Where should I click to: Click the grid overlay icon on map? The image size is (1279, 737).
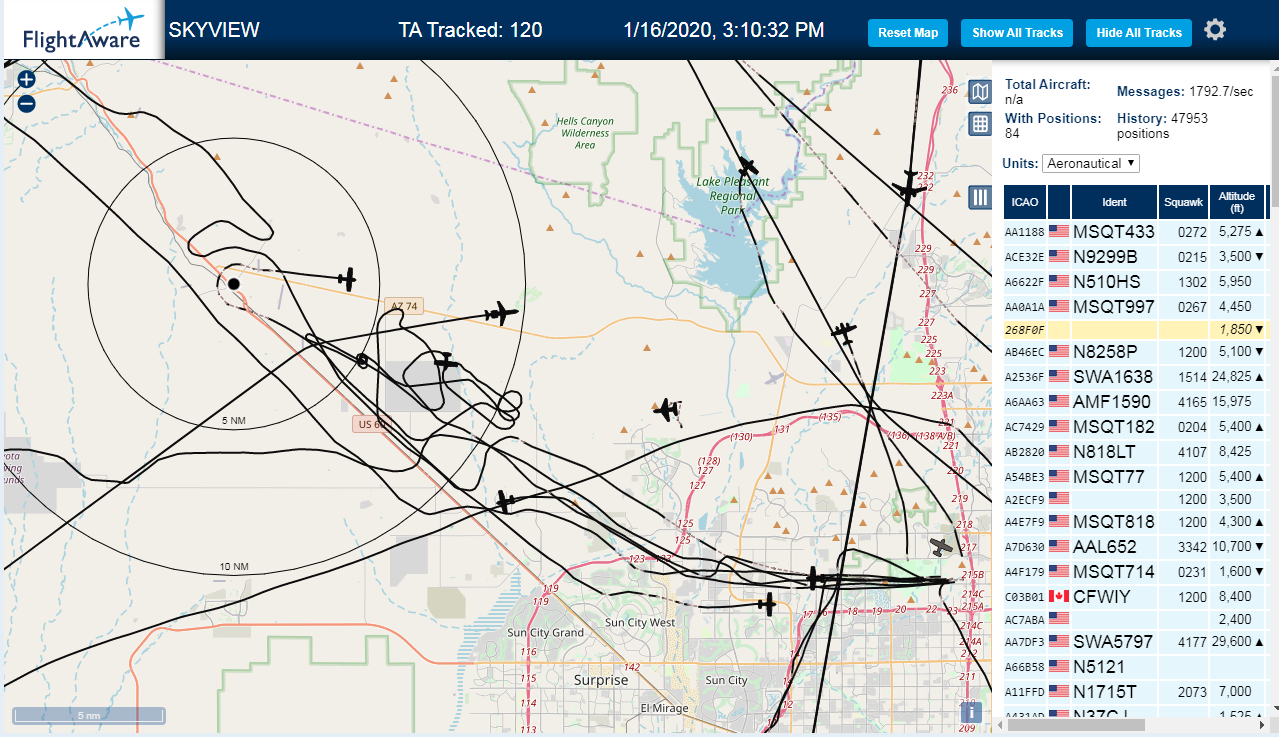pos(980,124)
